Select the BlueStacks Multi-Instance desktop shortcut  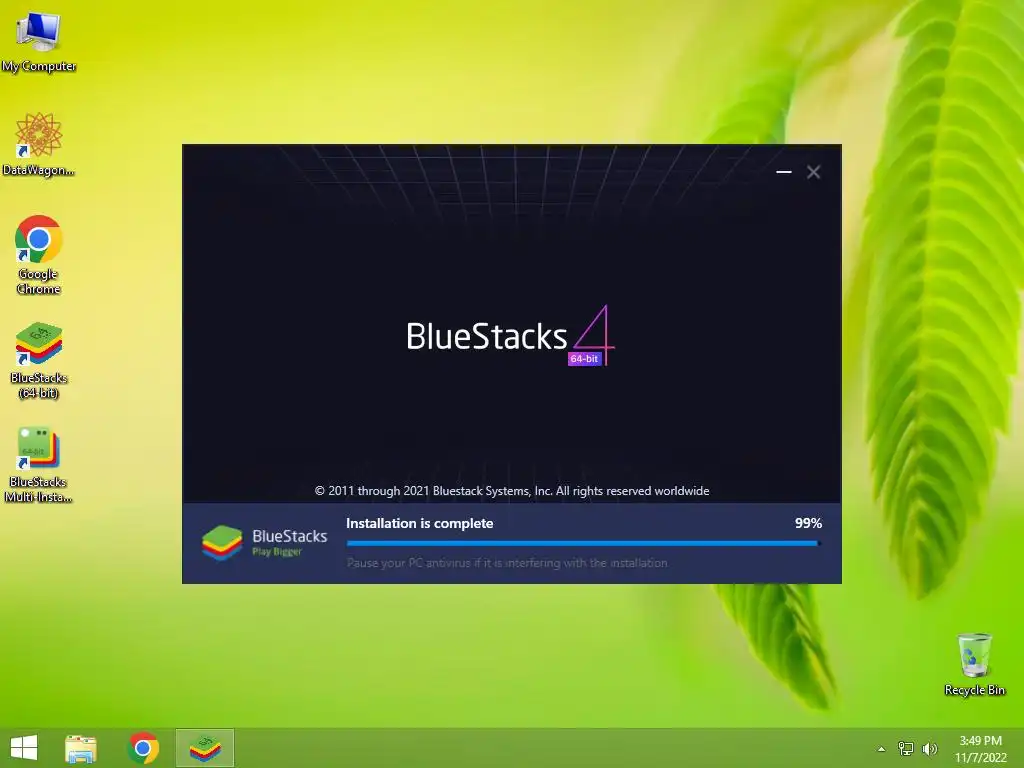tap(39, 464)
